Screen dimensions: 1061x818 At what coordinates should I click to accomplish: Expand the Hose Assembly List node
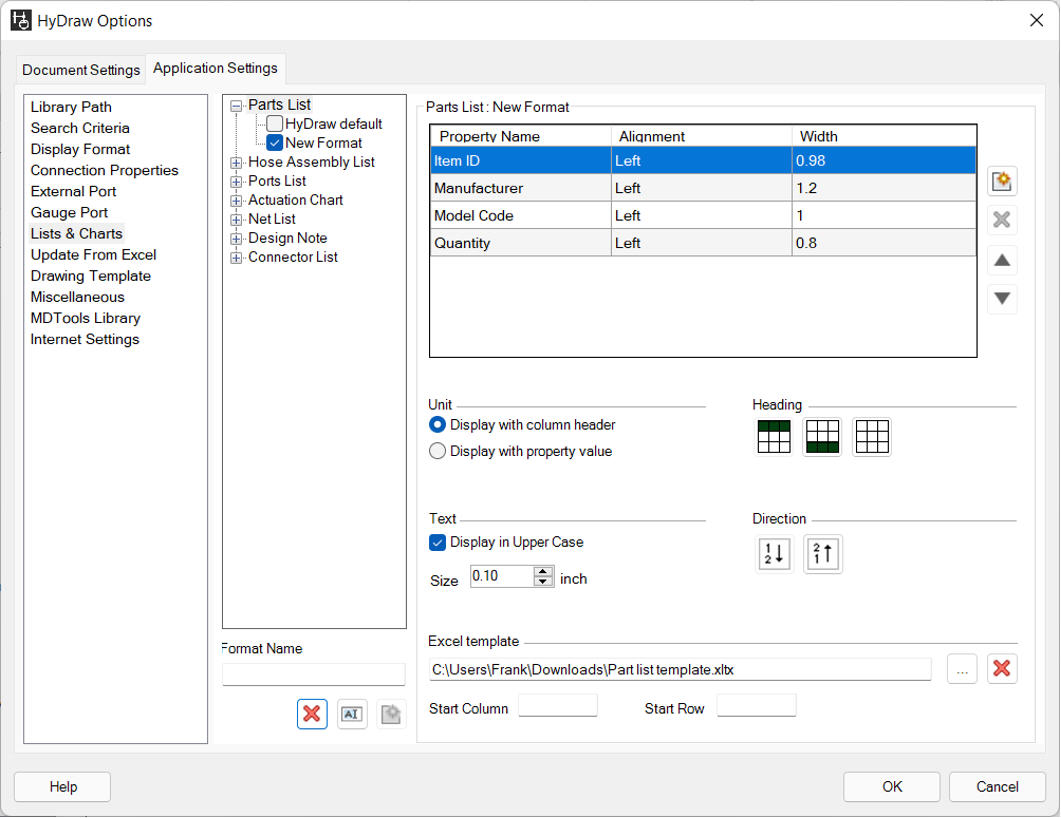(236, 162)
